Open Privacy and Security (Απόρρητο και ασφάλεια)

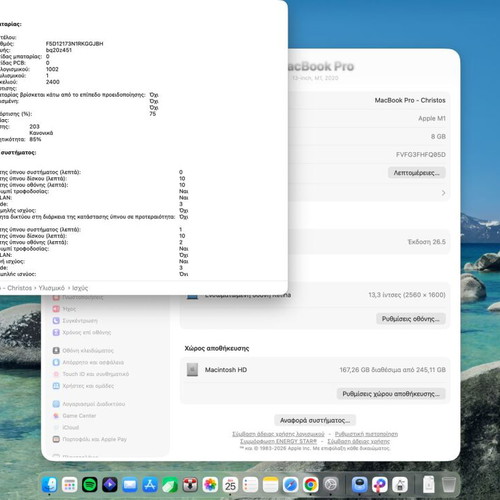(88, 362)
